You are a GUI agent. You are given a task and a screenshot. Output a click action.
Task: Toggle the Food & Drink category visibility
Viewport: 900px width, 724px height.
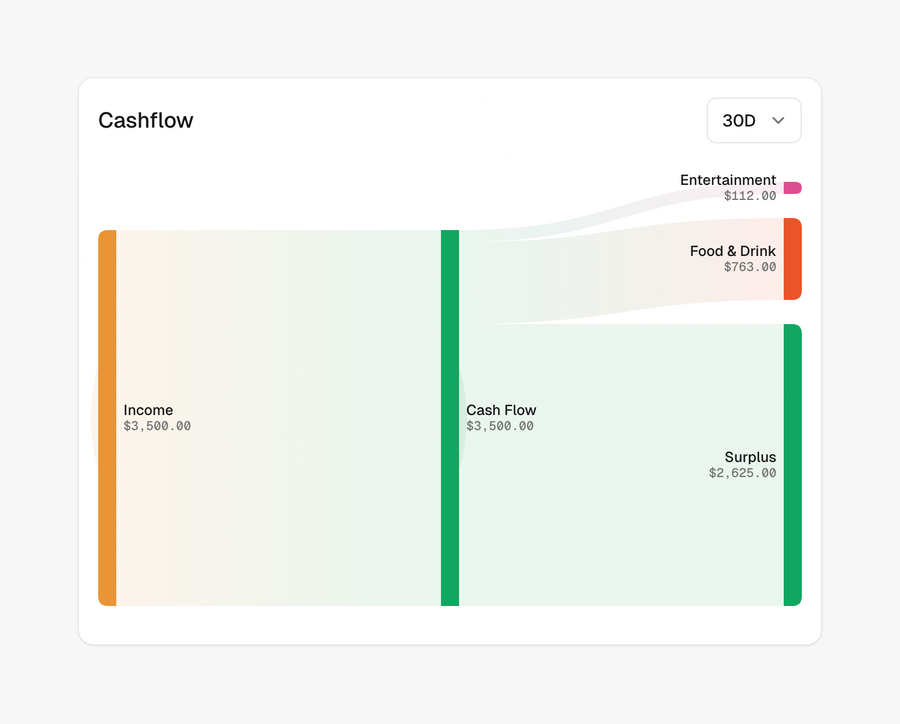click(x=795, y=259)
